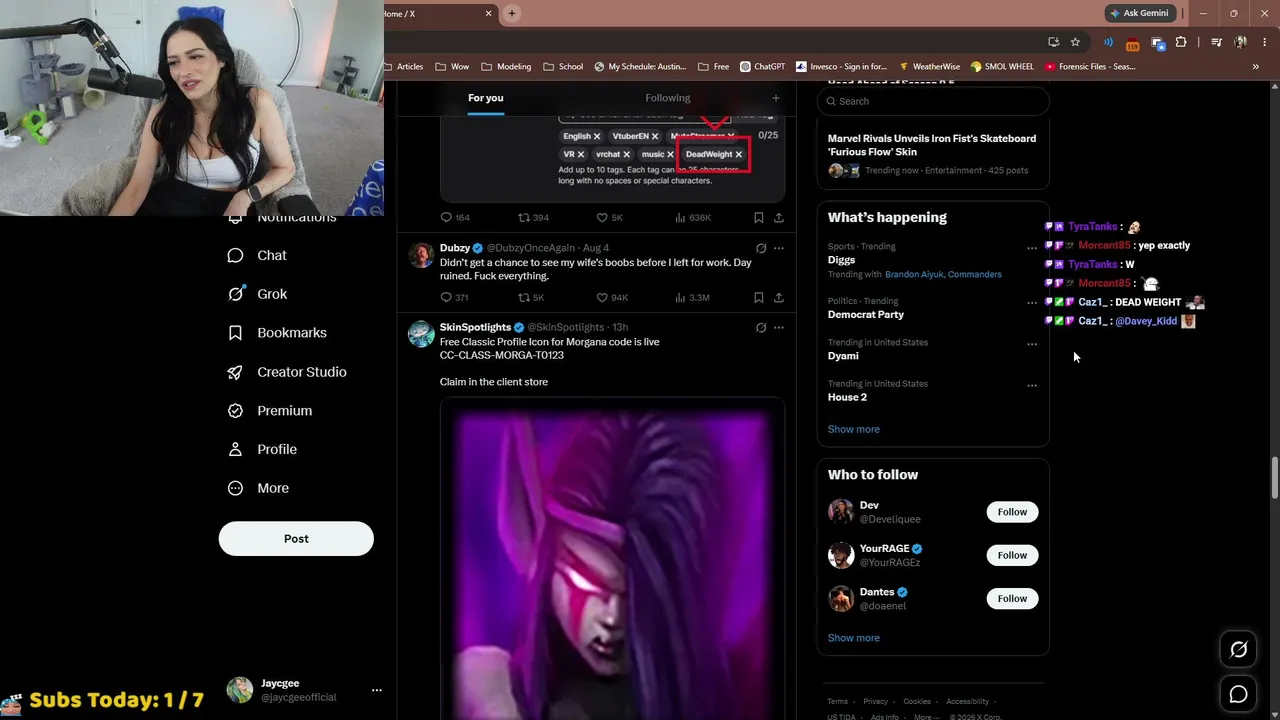Open the WeatherWise bookmark
The width and height of the screenshot is (1280, 720).
point(929,67)
